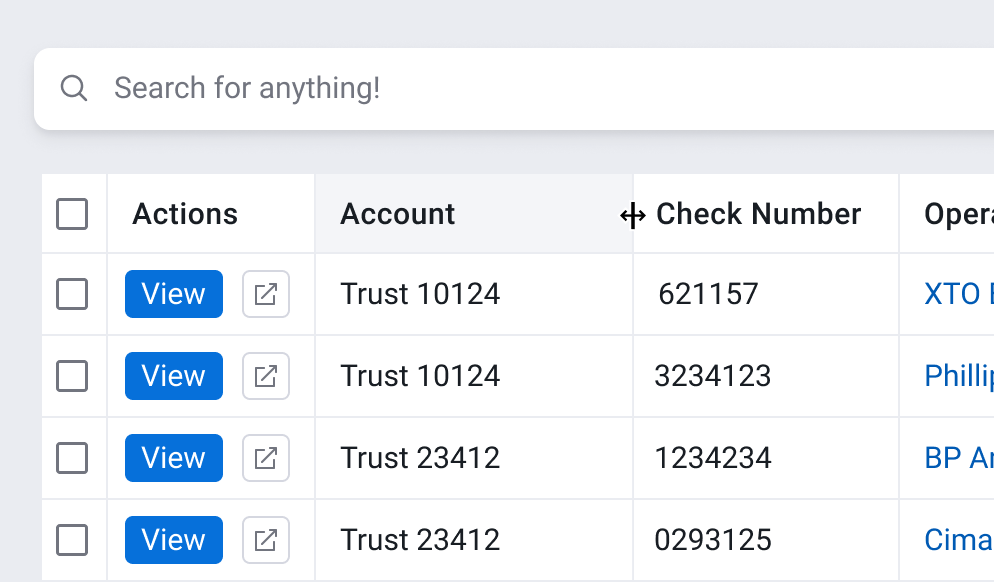Open external link icon for check 1234234

pyautogui.click(x=266, y=458)
